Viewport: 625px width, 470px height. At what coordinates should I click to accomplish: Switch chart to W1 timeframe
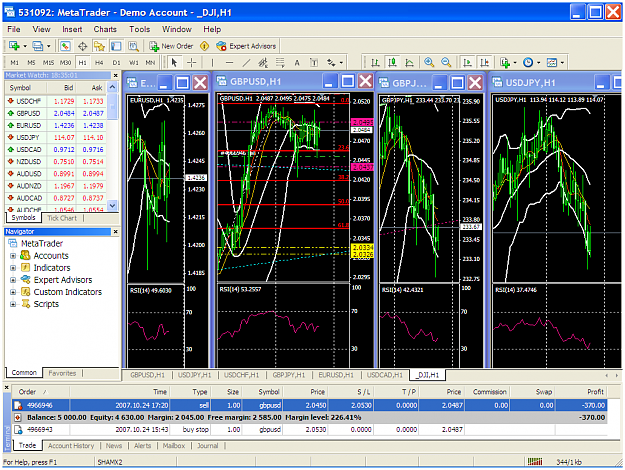point(134,63)
